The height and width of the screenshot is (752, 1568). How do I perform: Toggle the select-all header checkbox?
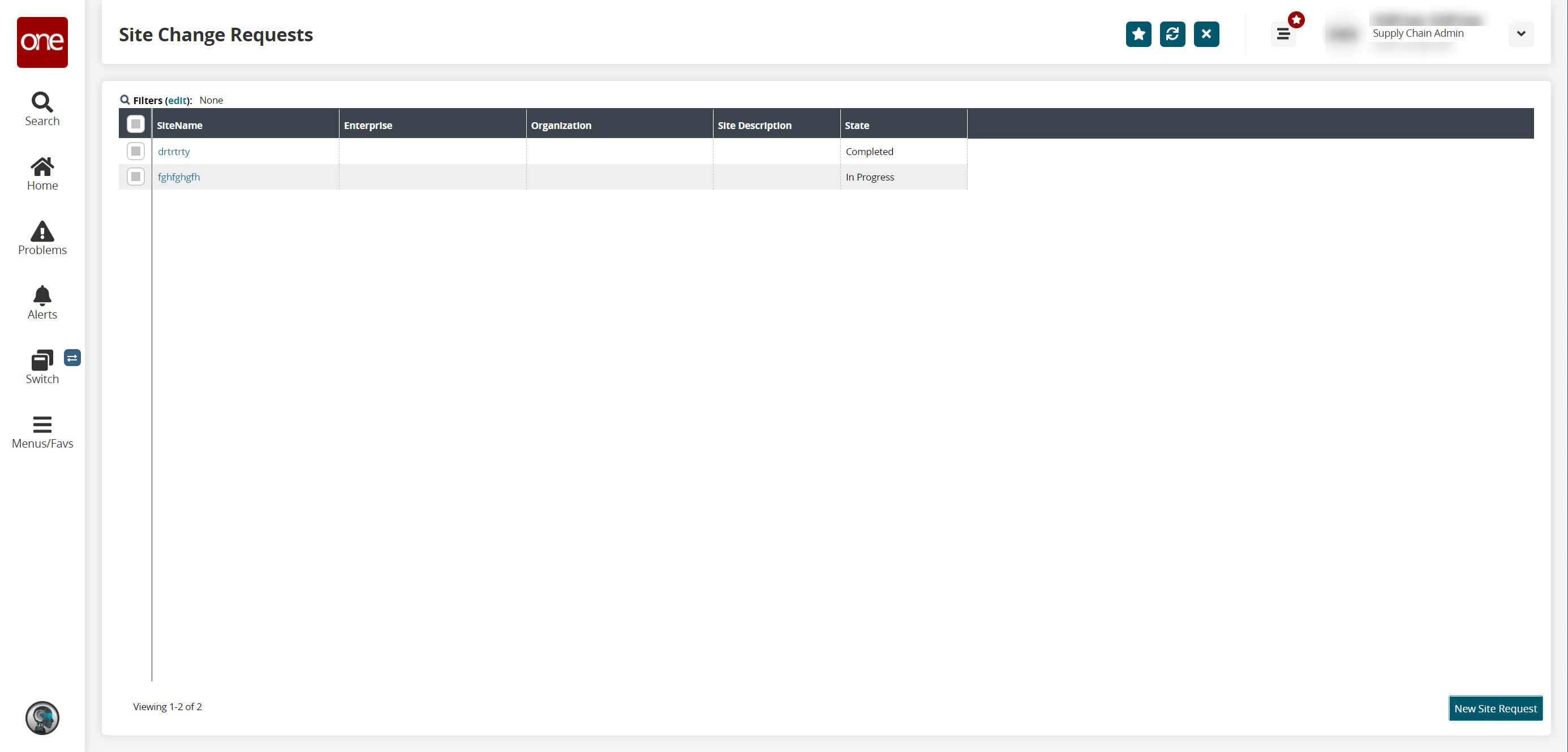136,124
